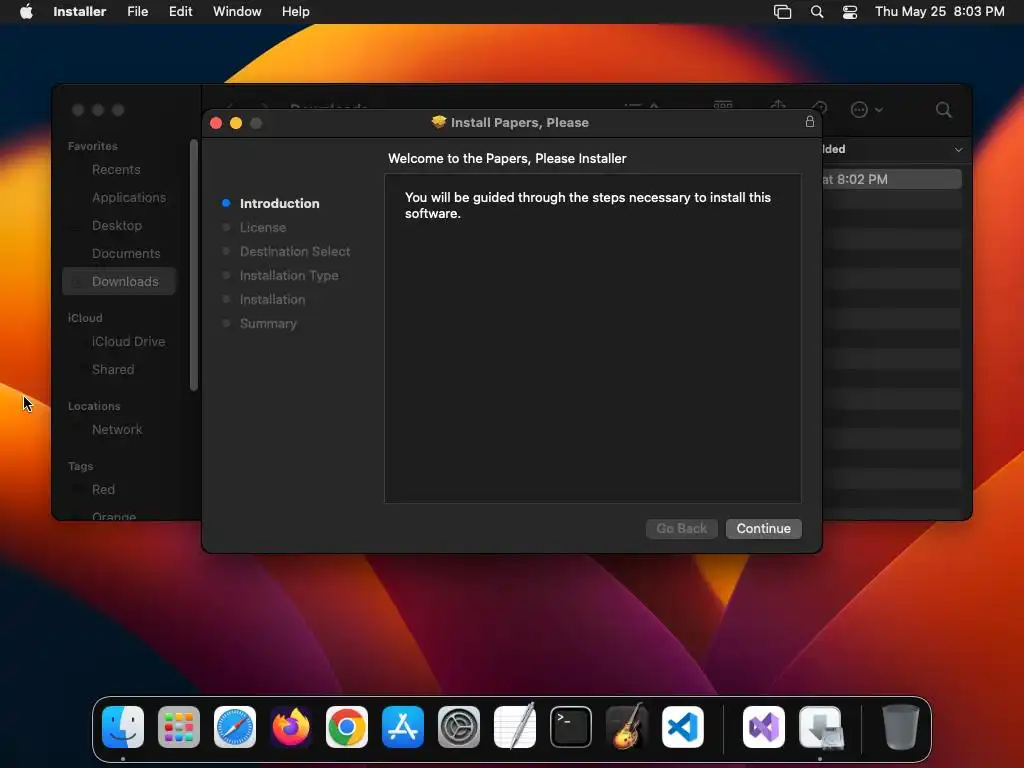Select the Summary step in the sidebar
Image resolution: width=1024 pixels, height=768 pixels.
coord(268,324)
